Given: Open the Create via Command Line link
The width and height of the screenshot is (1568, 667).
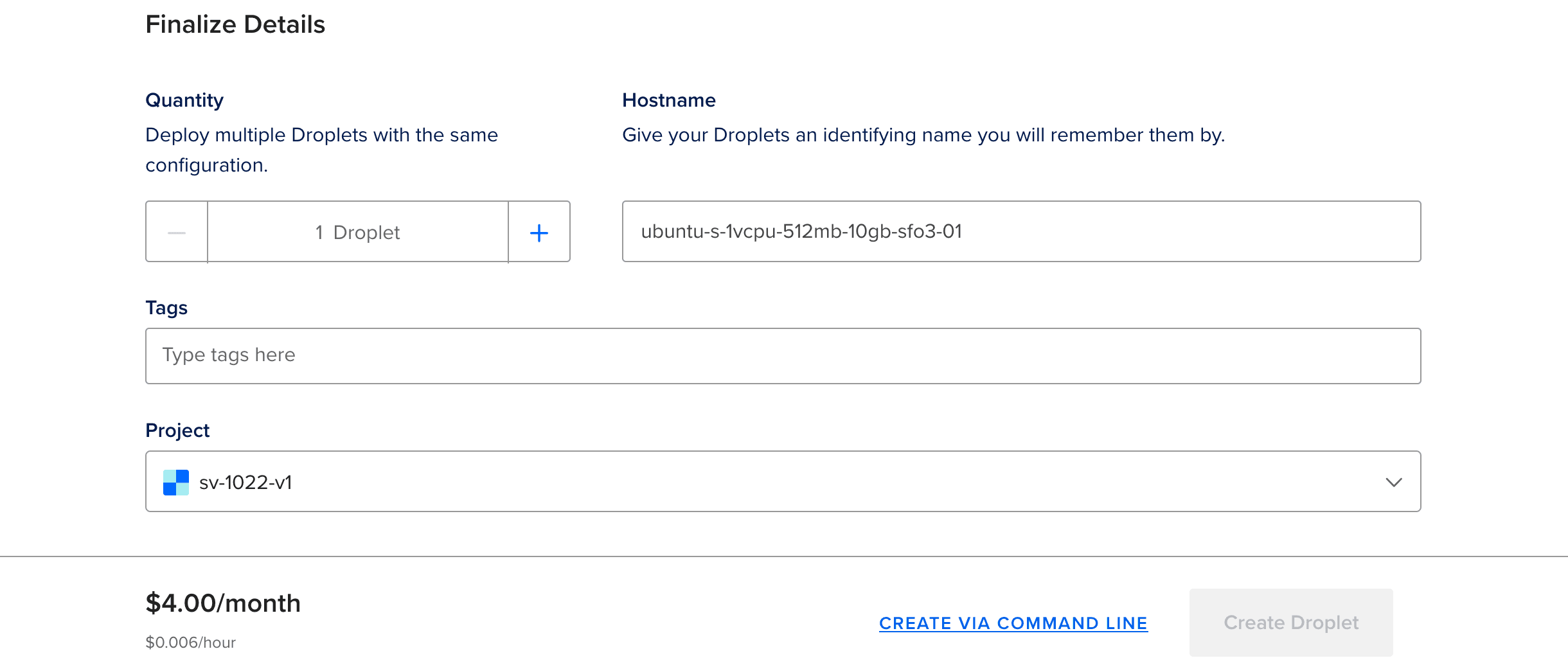Looking at the screenshot, I should [x=1013, y=623].
